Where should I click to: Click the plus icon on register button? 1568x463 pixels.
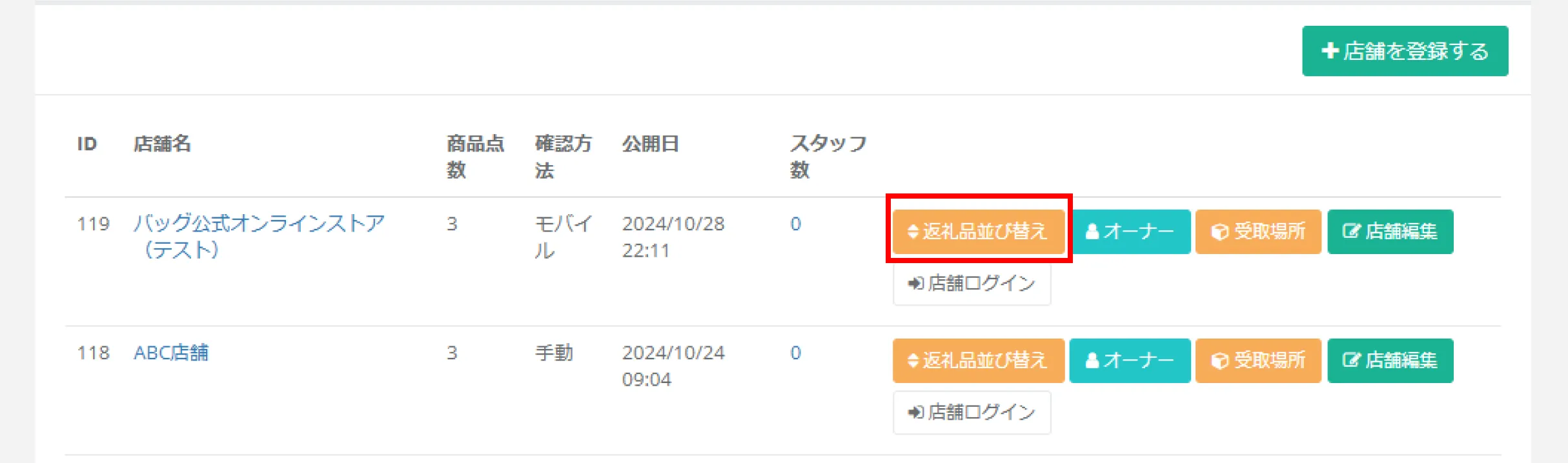(x=1330, y=50)
